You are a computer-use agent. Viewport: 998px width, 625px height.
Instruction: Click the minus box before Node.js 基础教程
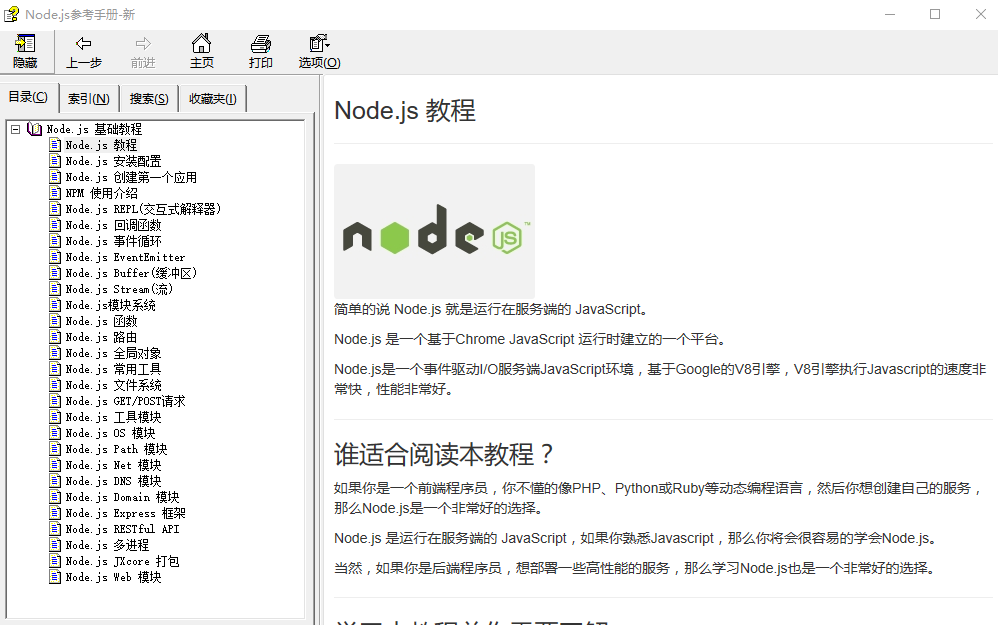15,128
